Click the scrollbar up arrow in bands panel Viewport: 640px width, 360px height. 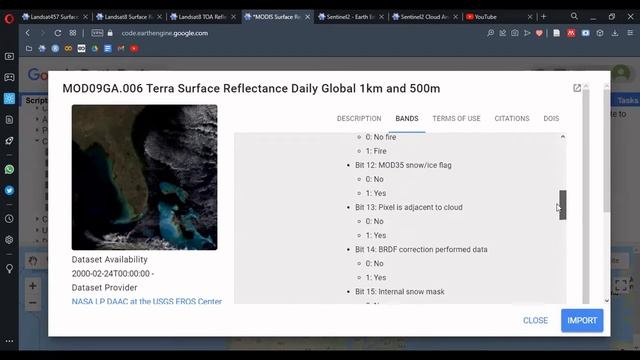[x=563, y=137]
